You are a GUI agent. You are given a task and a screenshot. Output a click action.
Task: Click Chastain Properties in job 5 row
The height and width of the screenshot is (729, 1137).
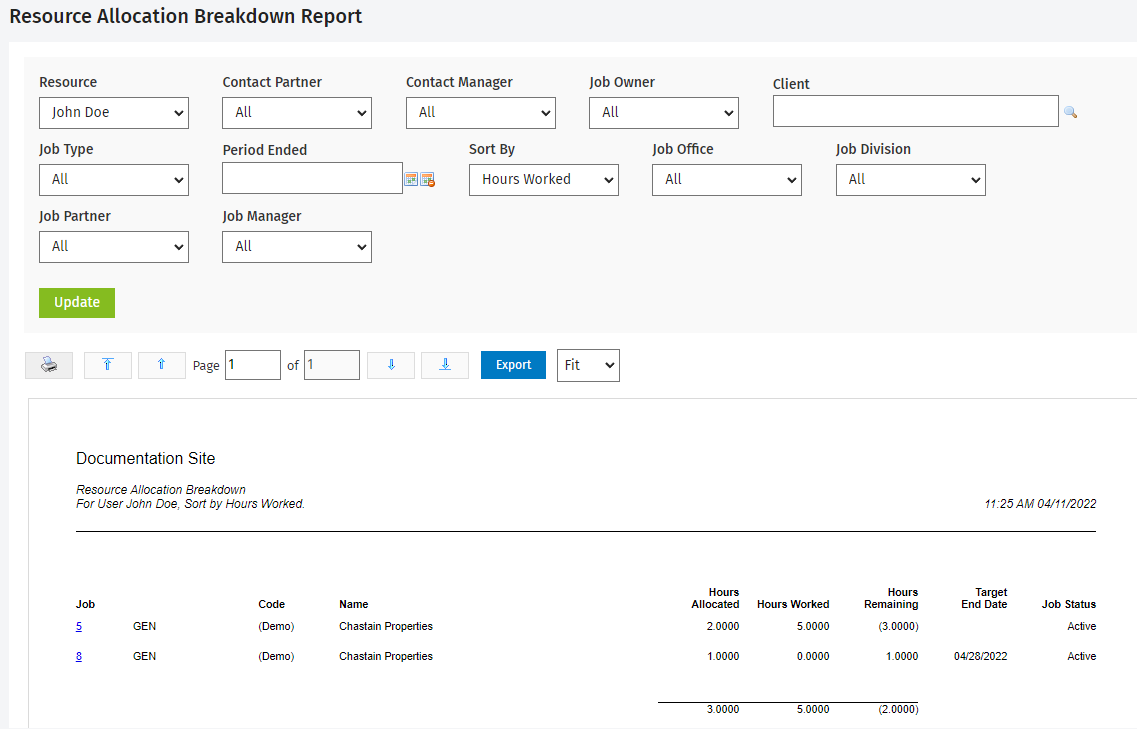(x=386, y=626)
